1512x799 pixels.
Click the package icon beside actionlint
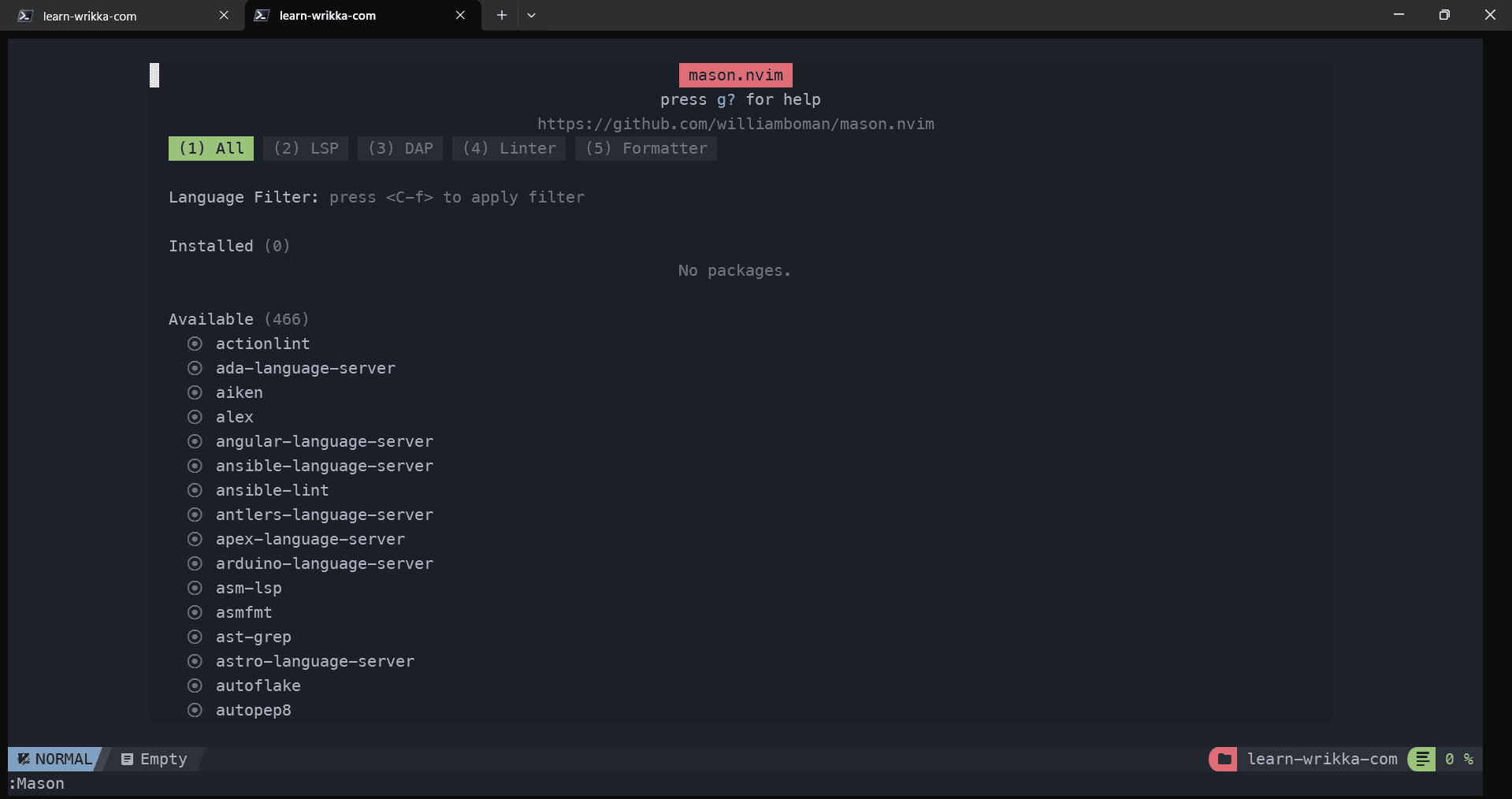tap(195, 344)
